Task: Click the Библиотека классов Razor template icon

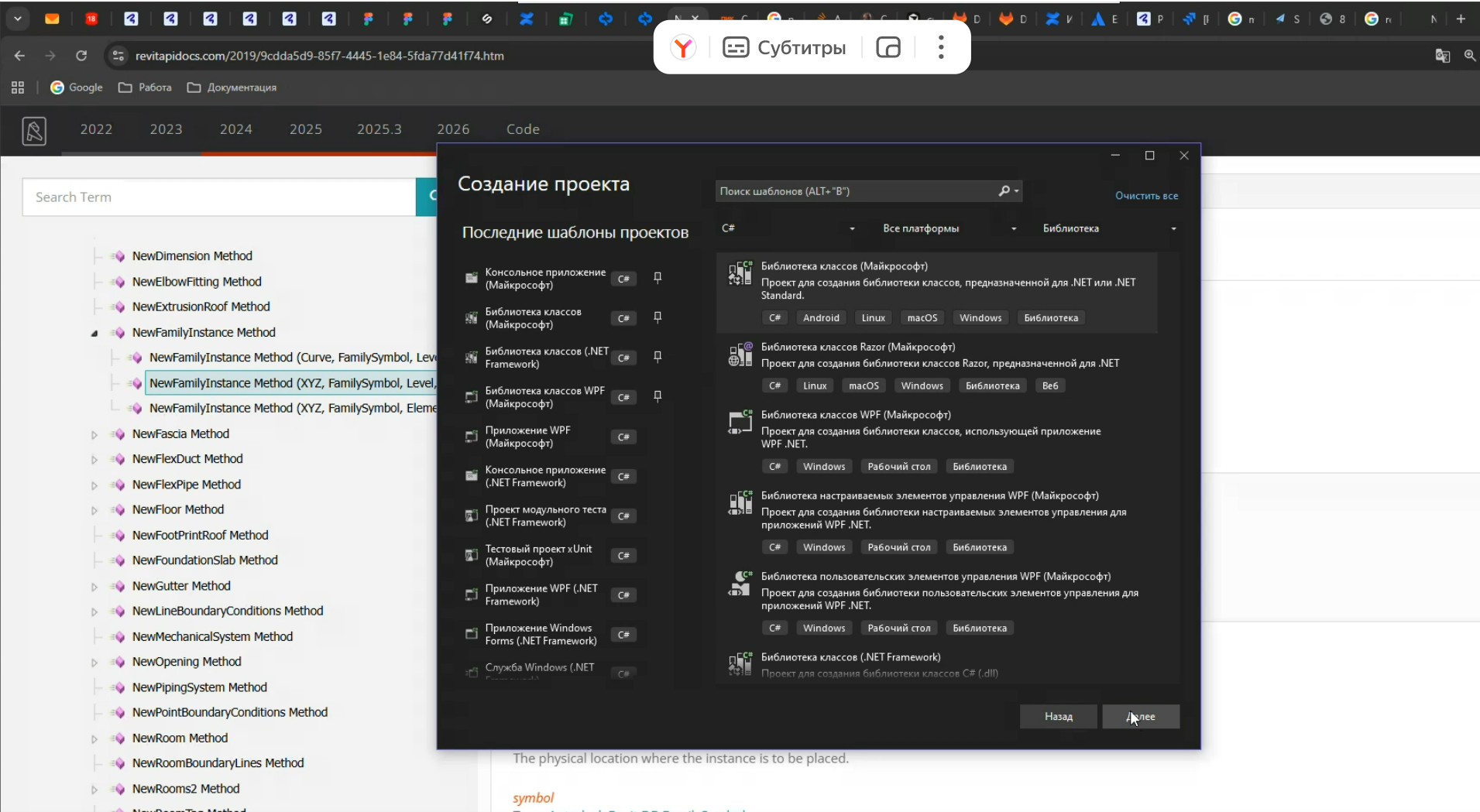Action: [x=740, y=355]
